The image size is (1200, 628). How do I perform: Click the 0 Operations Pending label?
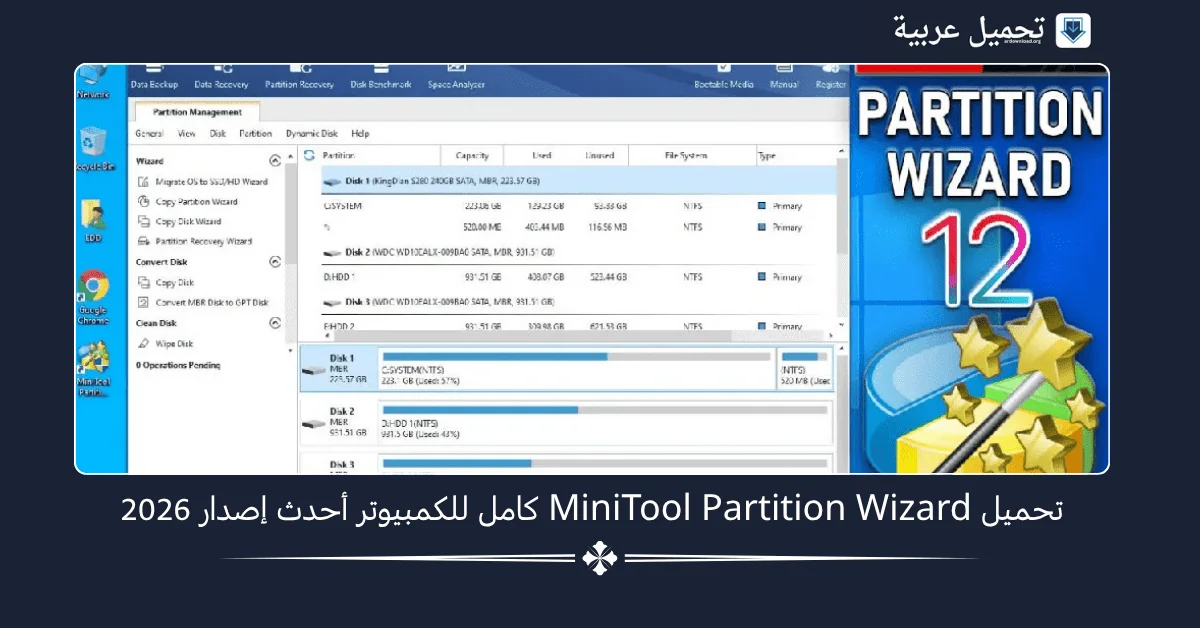178,366
